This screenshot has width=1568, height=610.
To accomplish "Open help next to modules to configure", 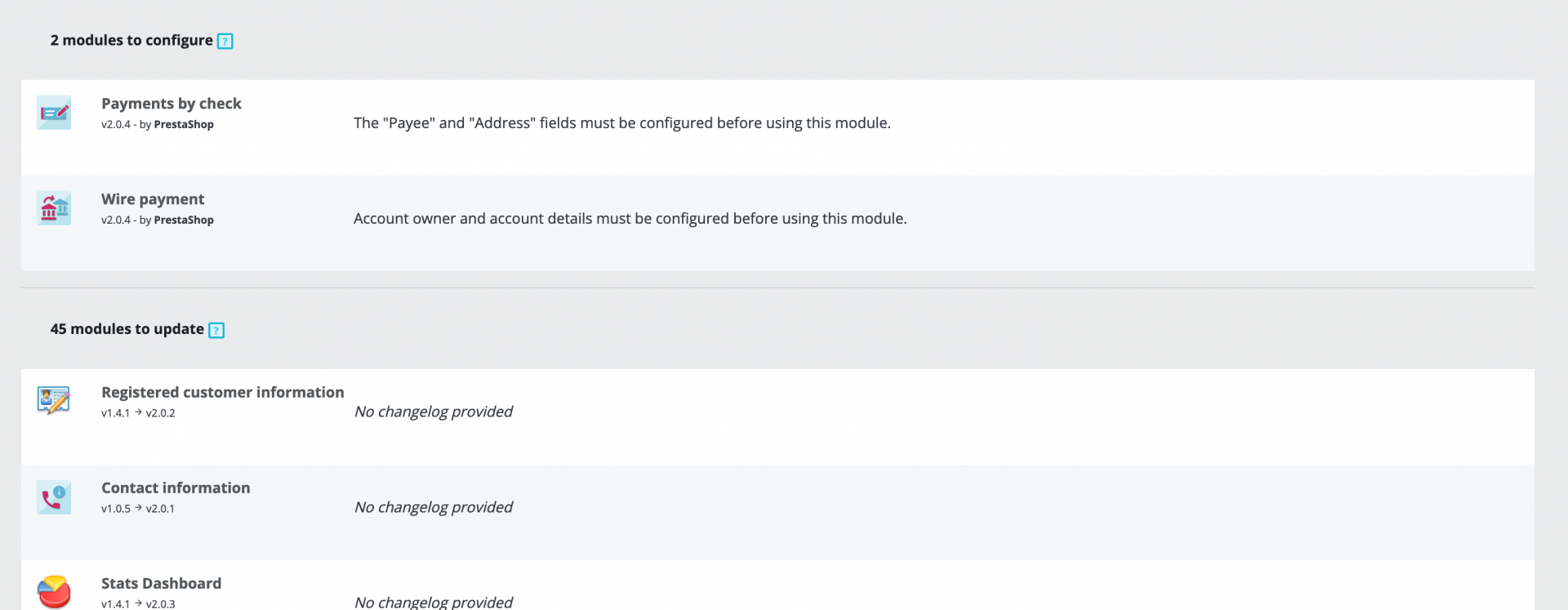I will coord(225,41).
